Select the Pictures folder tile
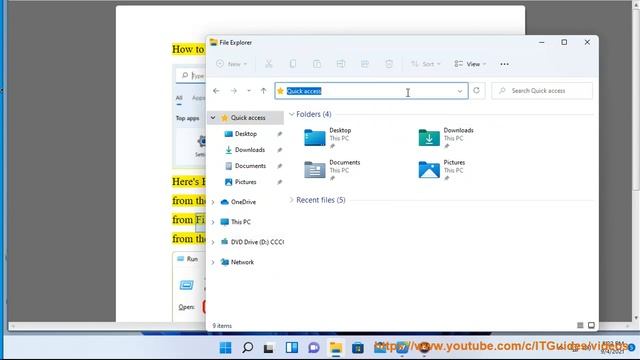Image resolution: width=640 pixels, height=360 pixels. [442, 170]
